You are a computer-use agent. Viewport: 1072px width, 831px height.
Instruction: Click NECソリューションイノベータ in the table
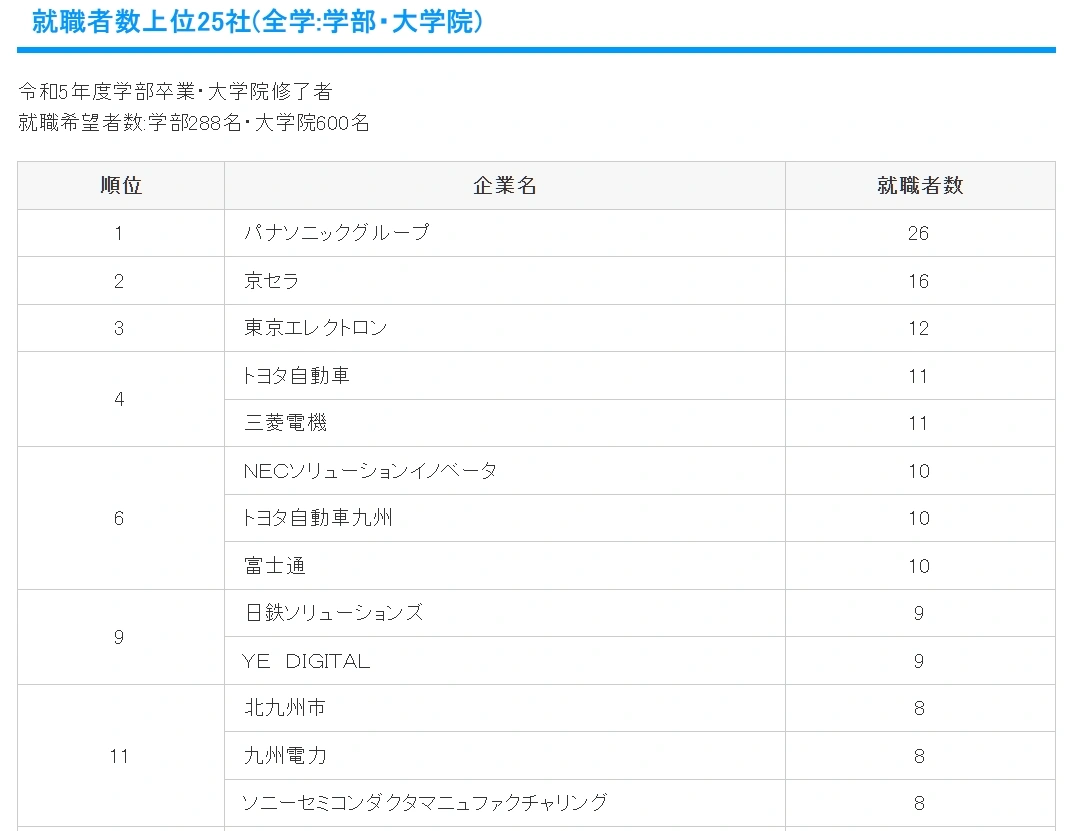click(370, 471)
